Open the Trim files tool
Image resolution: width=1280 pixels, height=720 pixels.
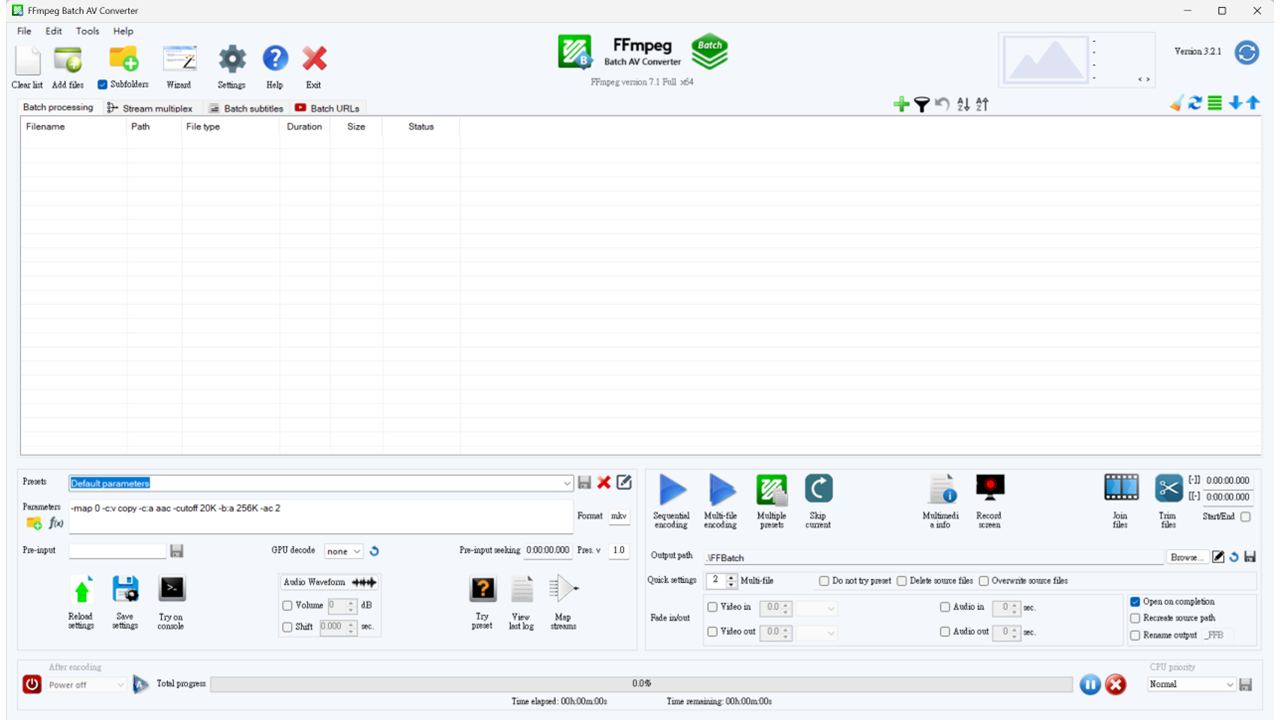[1168, 488]
